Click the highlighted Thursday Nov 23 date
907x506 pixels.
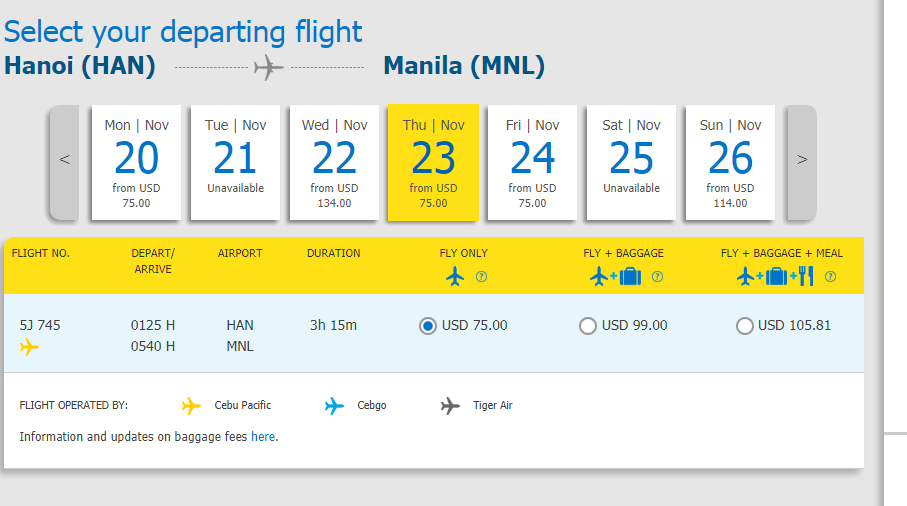[433, 161]
